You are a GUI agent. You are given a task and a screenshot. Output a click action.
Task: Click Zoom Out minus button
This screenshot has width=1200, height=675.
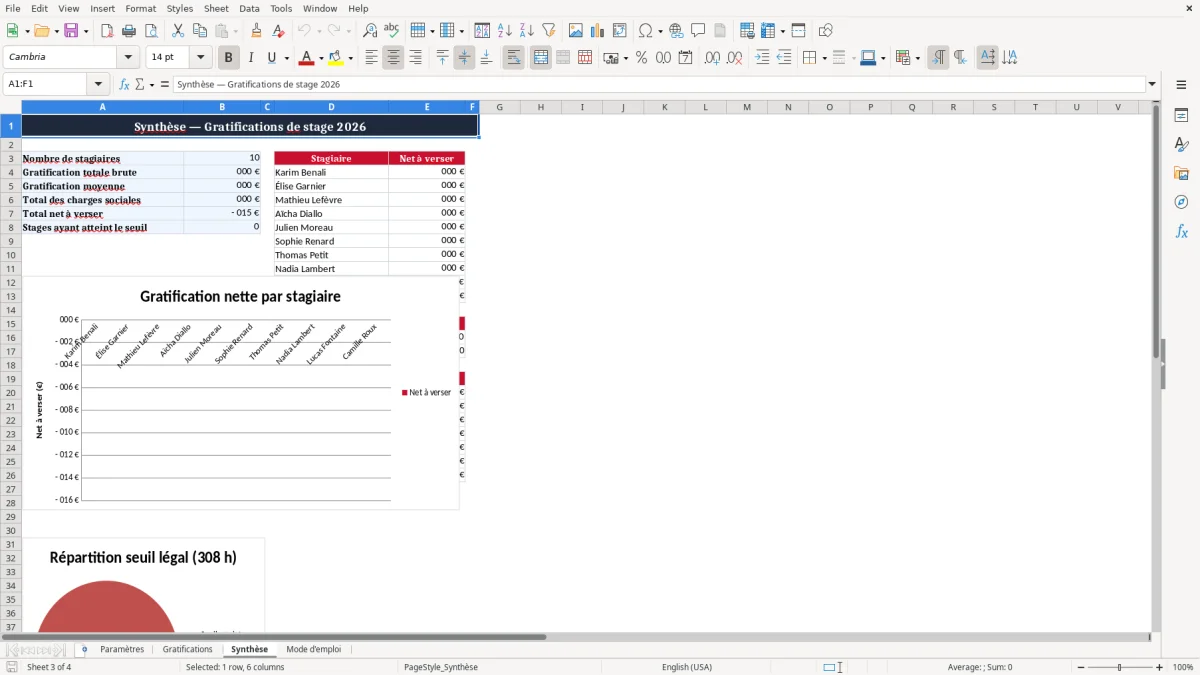1081,667
